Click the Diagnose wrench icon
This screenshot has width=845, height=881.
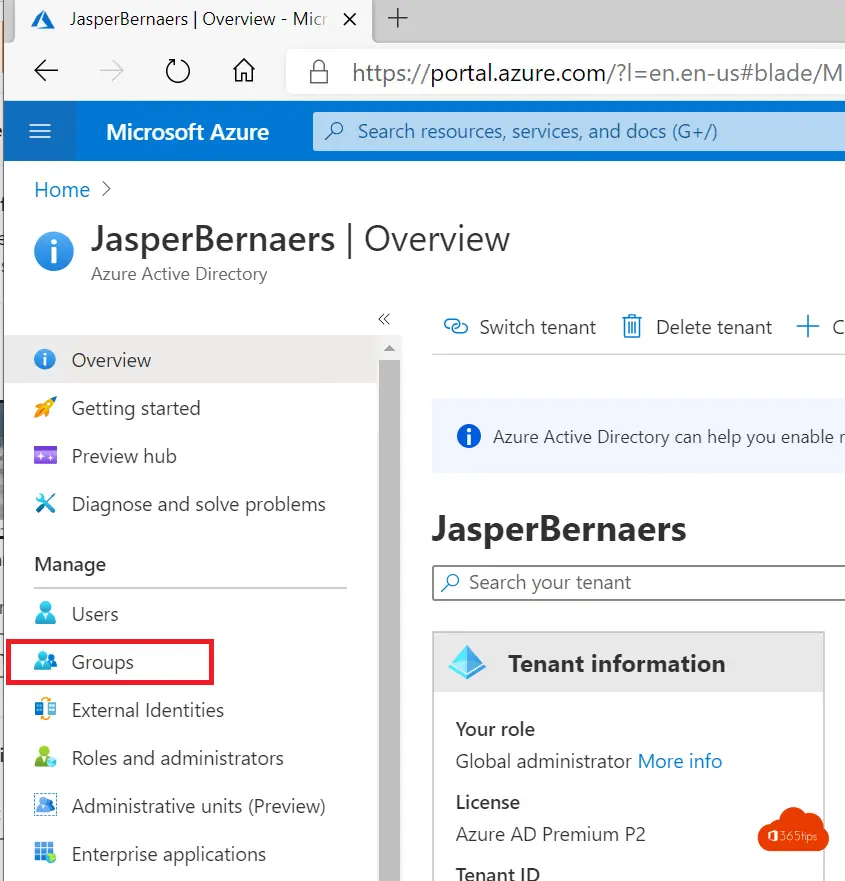click(45, 503)
